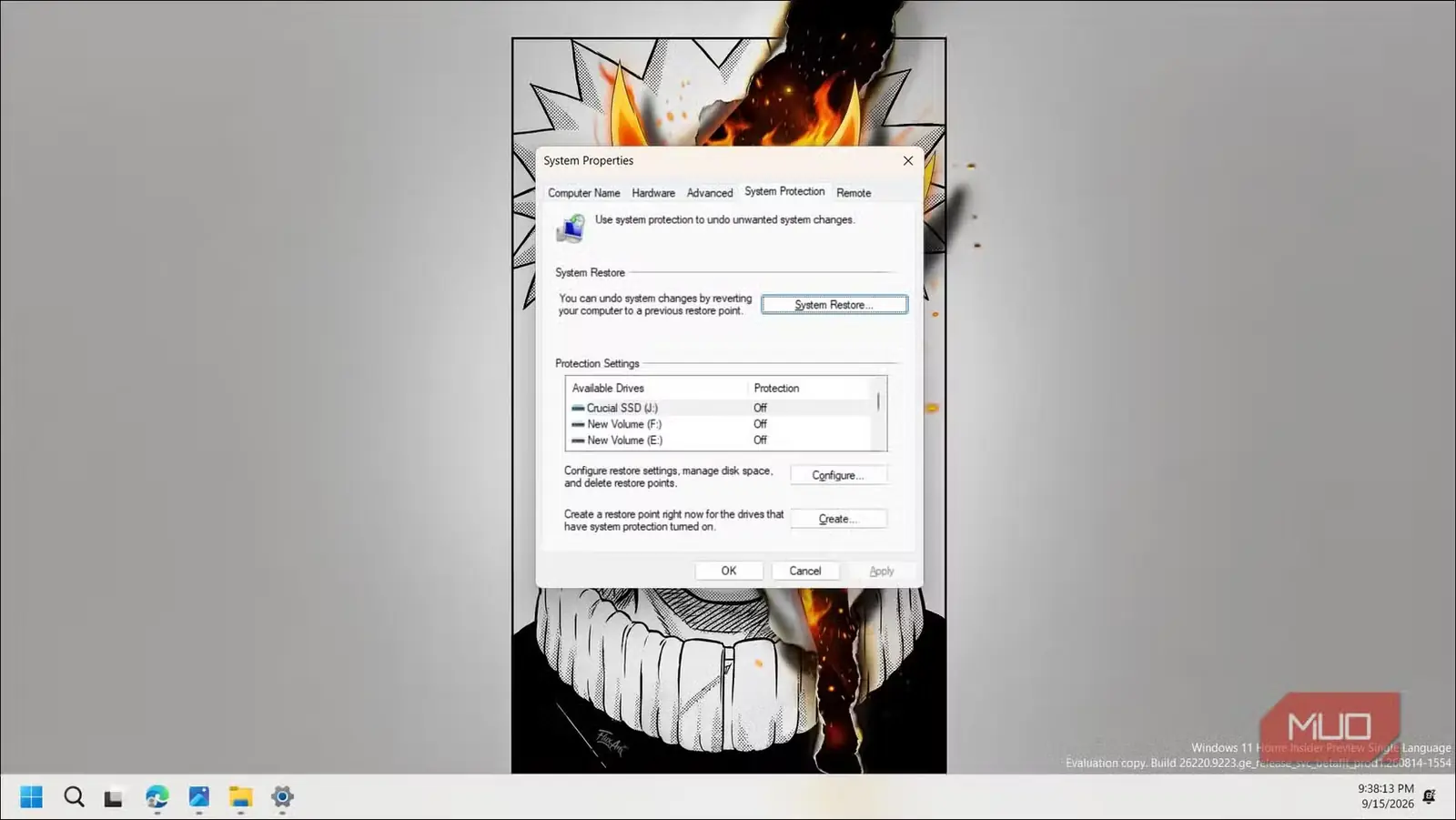Launch Microsoft Edge from taskbar
This screenshot has height=820, width=1456.
click(157, 797)
